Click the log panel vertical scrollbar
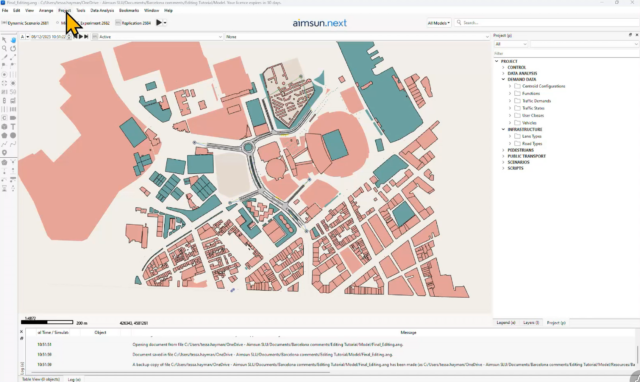 (x=637, y=354)
